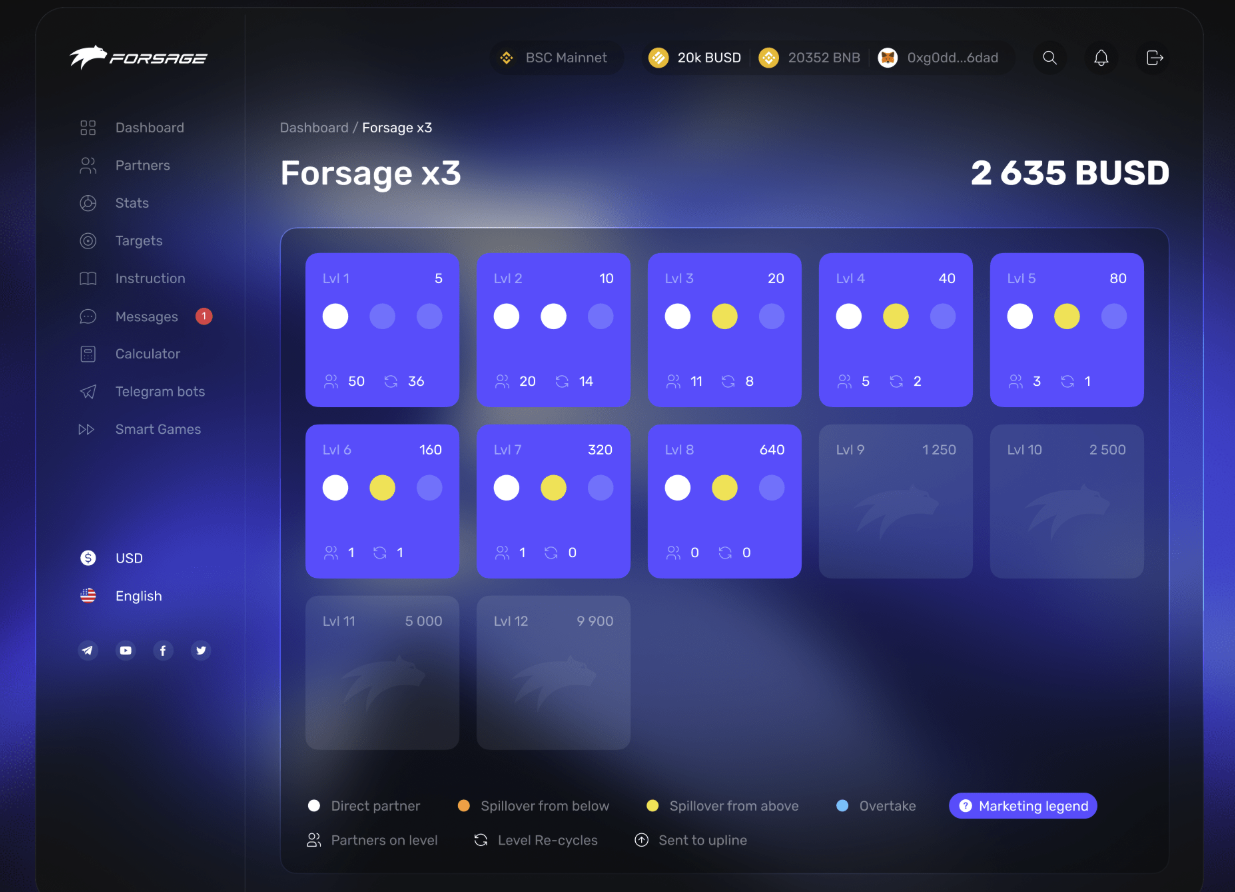Click the Smart Games icon

(x=87, y=429)
